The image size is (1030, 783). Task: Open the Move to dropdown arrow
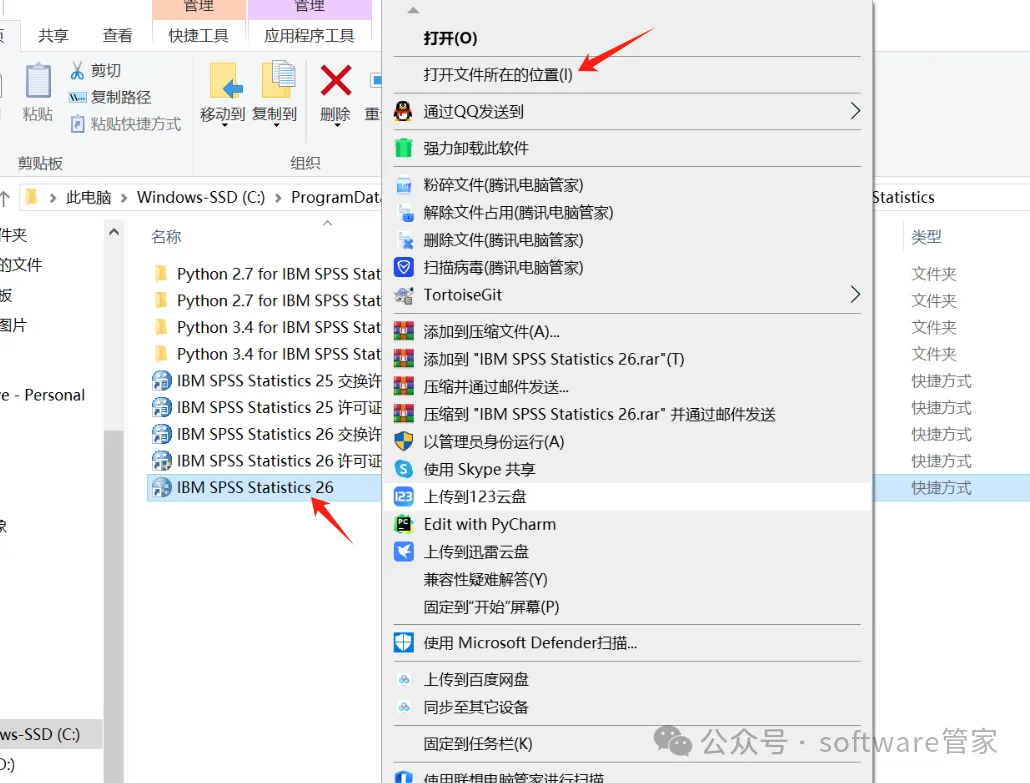[224, 125]
